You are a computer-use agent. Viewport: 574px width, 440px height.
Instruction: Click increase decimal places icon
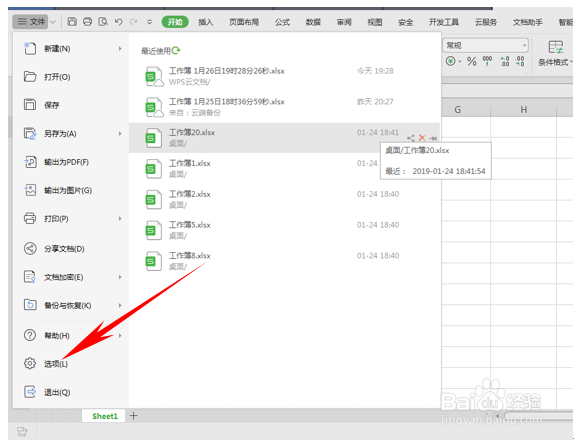pyautogui.click(x=505, y=61)
